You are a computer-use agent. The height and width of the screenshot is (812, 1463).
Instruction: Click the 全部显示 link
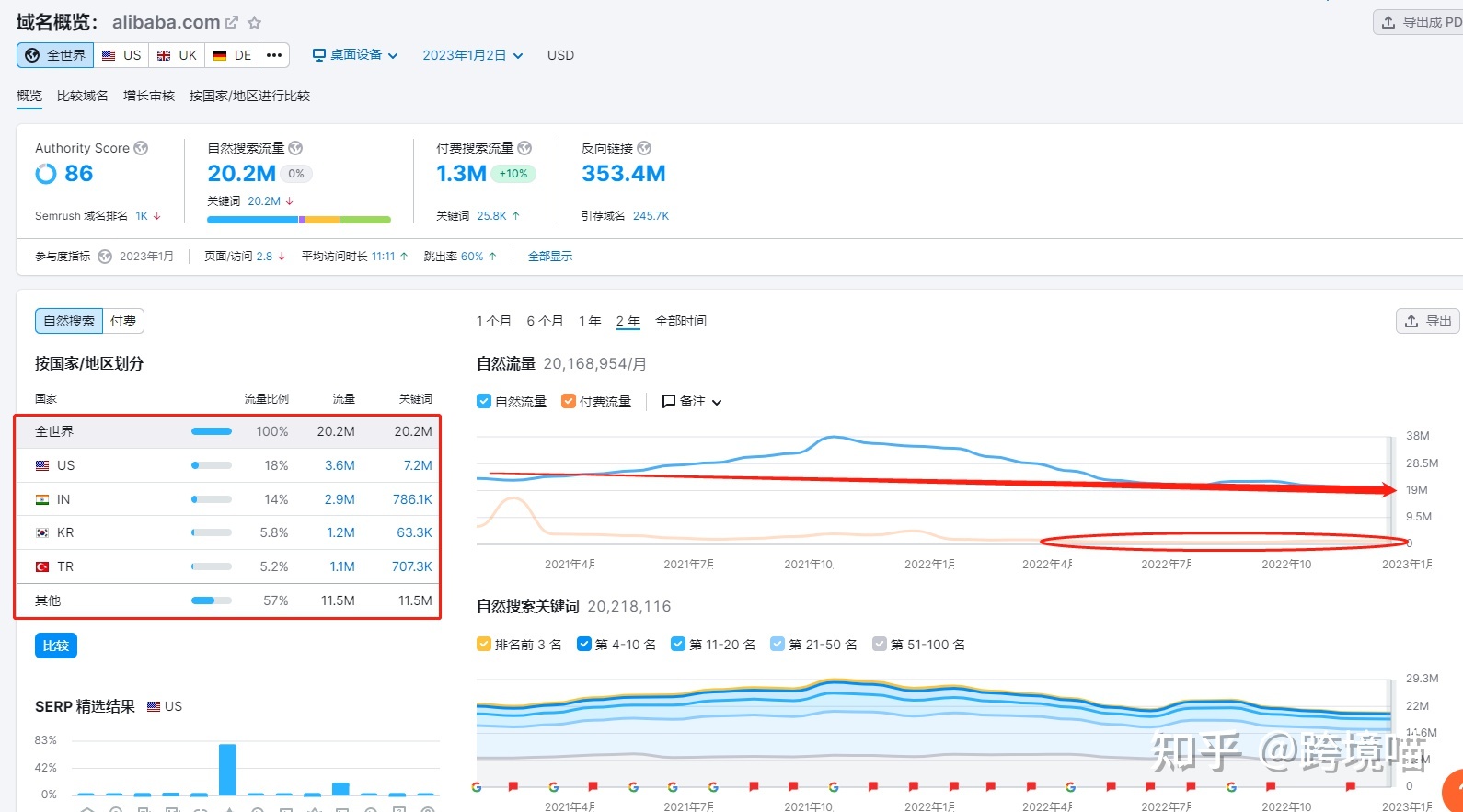pyautogui.click(x=550, y=257)
